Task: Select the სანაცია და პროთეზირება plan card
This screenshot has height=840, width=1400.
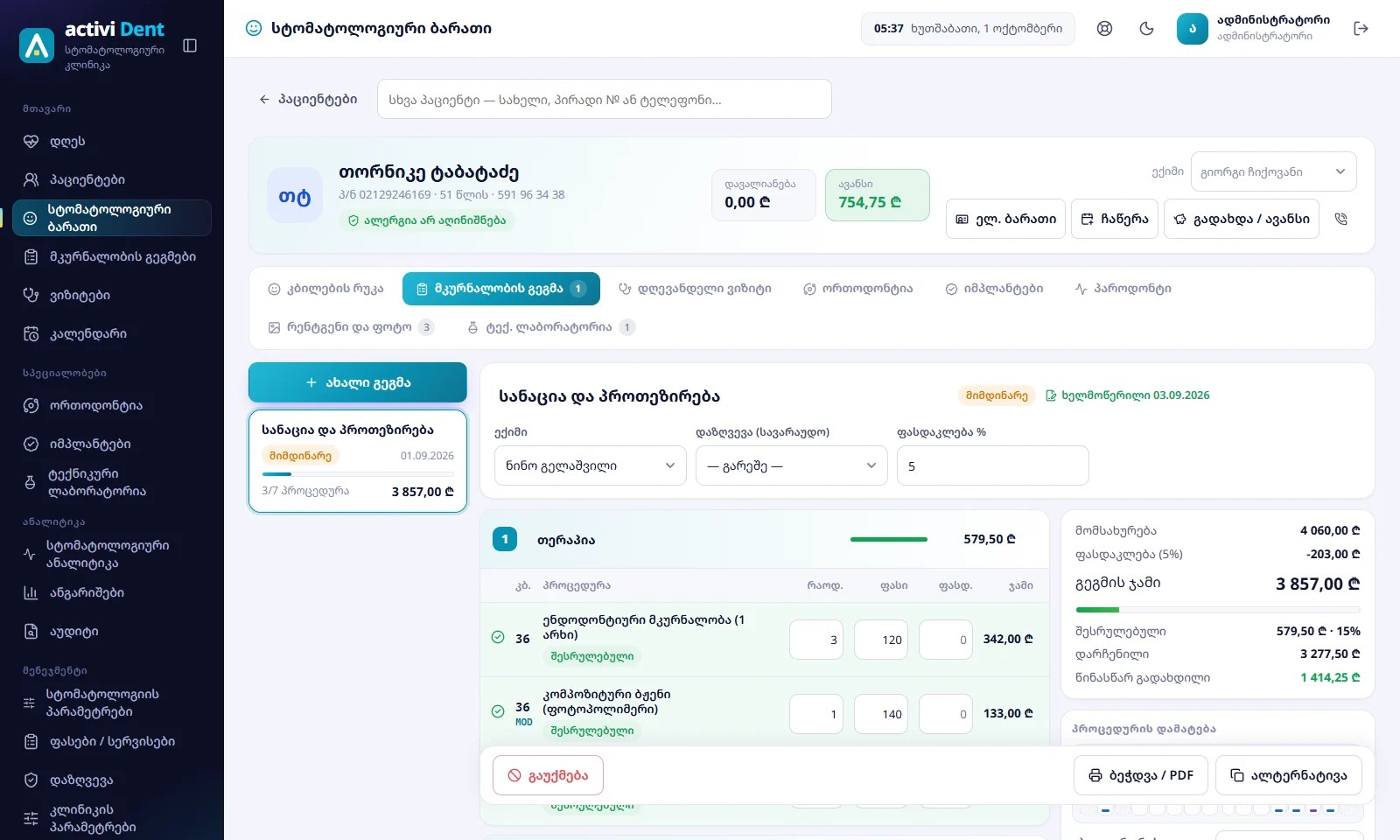Action: click(x=358, y=461)
